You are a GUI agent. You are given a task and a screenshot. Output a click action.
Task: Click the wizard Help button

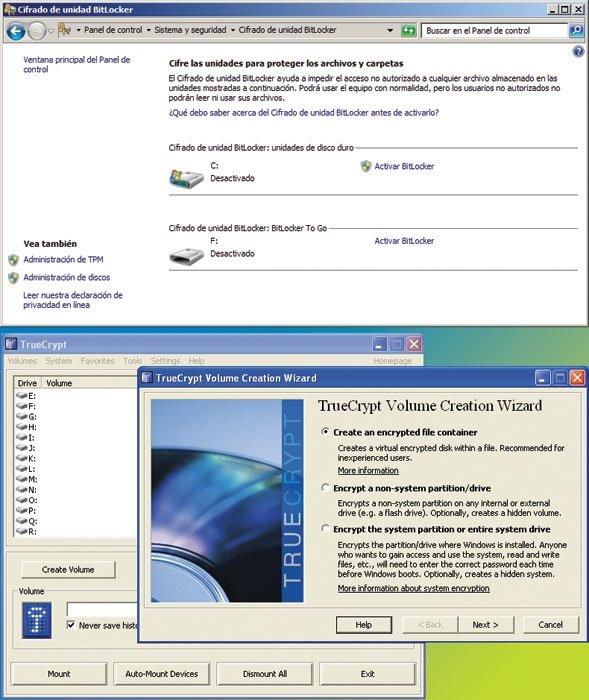pyautogui.click(x=363, y=625)
